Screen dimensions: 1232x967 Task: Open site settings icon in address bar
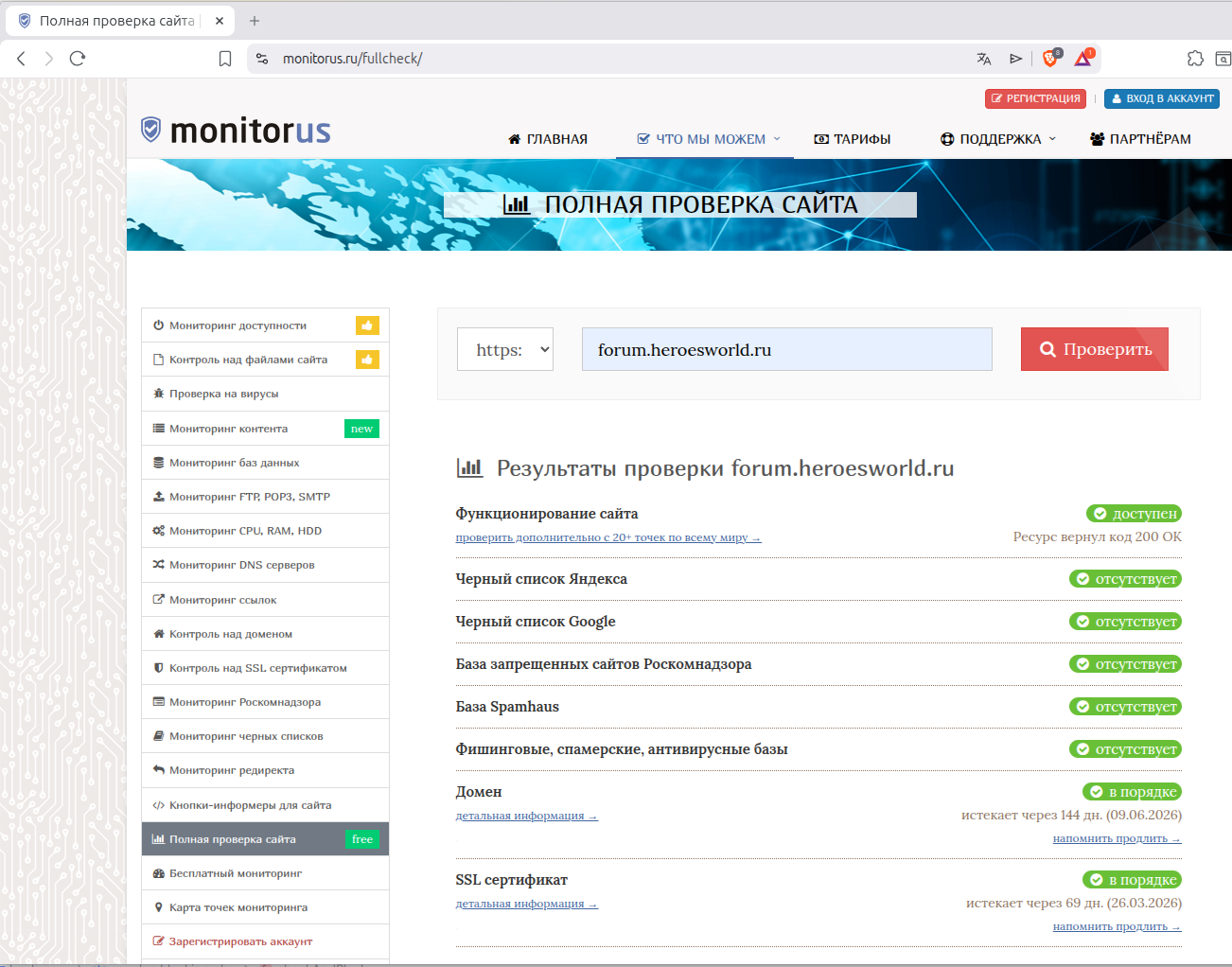pyautogui.click(x=262, y=59)
